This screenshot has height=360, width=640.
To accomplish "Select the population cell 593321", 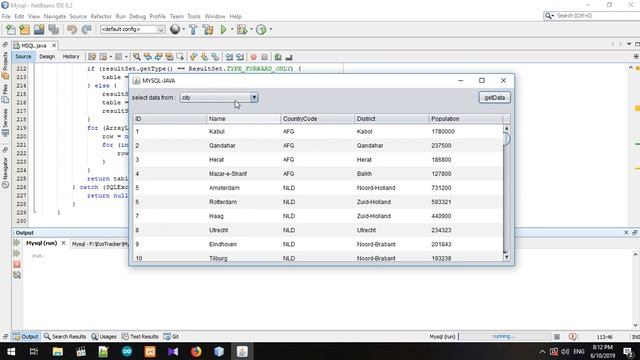I will (x=466, y=202).
